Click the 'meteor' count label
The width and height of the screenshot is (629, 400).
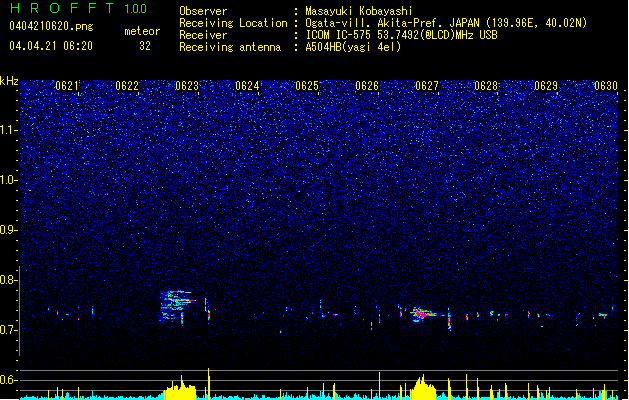pos(142,31)
